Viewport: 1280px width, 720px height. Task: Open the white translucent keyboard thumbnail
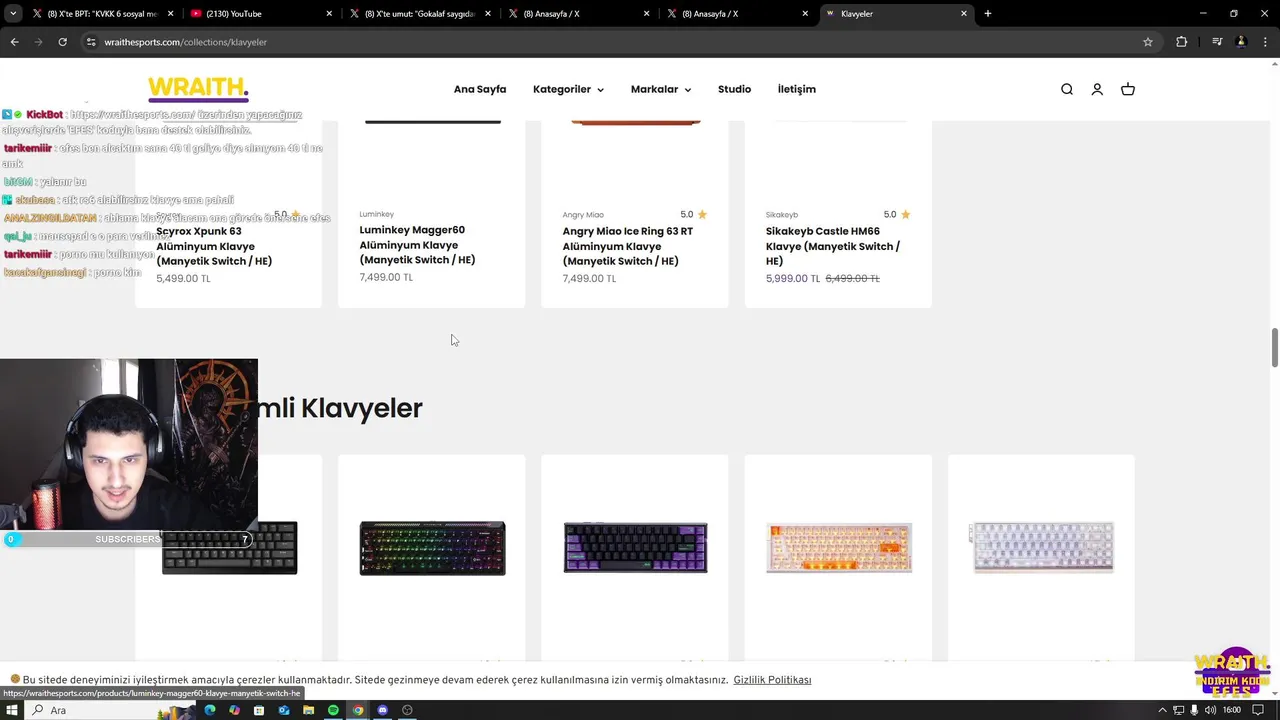coord(1041,547)
